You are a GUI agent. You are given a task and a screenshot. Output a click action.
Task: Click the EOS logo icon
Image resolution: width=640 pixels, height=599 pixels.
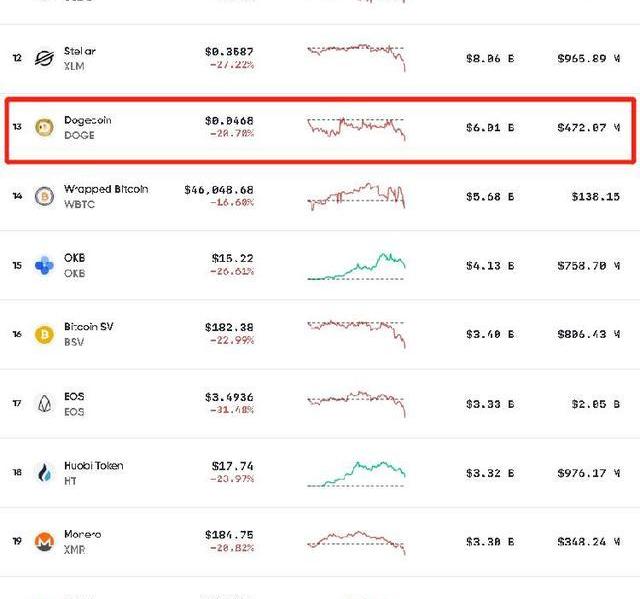44,404
